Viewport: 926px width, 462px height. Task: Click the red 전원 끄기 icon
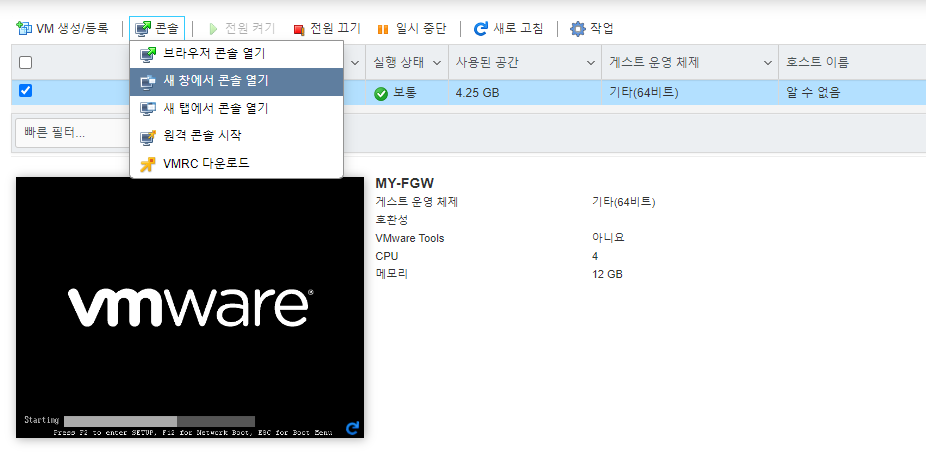(299, 28)
